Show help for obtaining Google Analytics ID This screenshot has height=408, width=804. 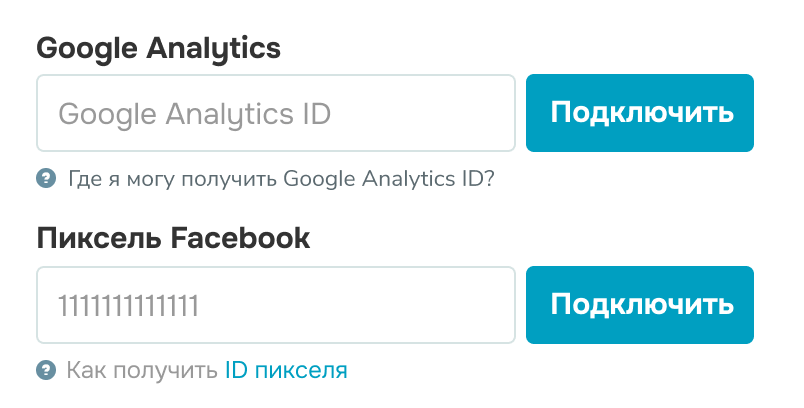(281, 179)
